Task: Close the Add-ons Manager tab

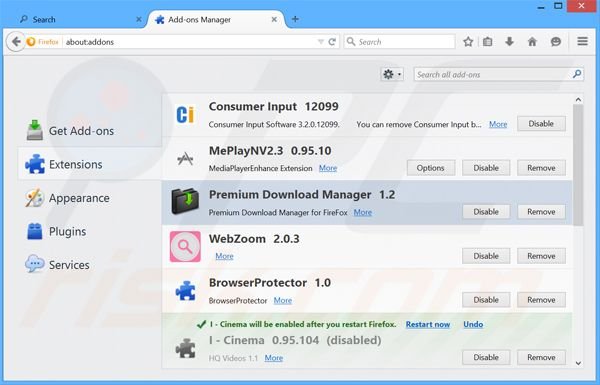Action: (x=274, y=19)
